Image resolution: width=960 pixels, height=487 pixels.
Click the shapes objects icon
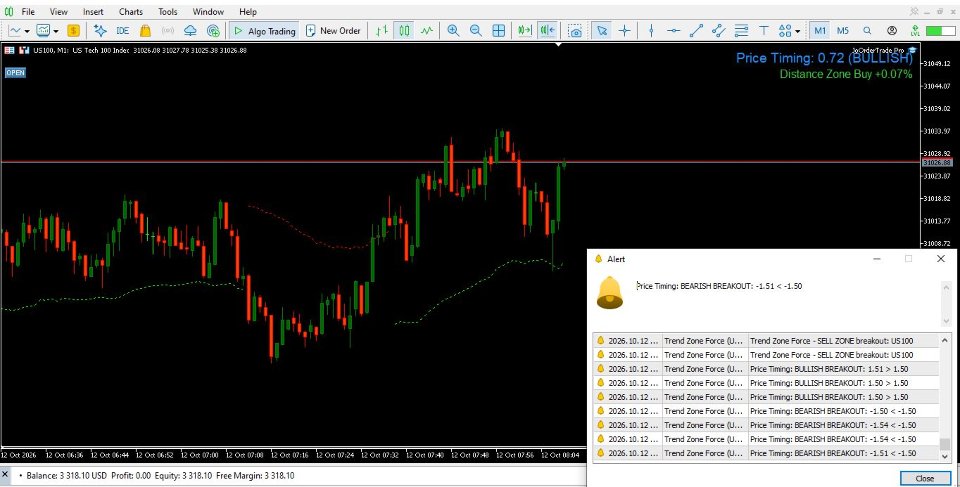(785, 31)
